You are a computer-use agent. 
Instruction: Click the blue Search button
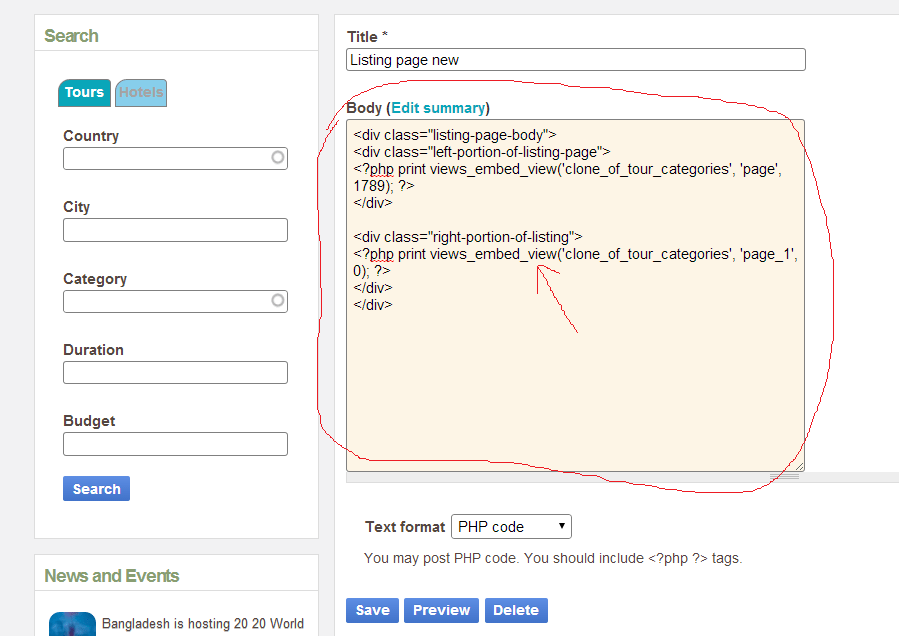pos(97,489)
